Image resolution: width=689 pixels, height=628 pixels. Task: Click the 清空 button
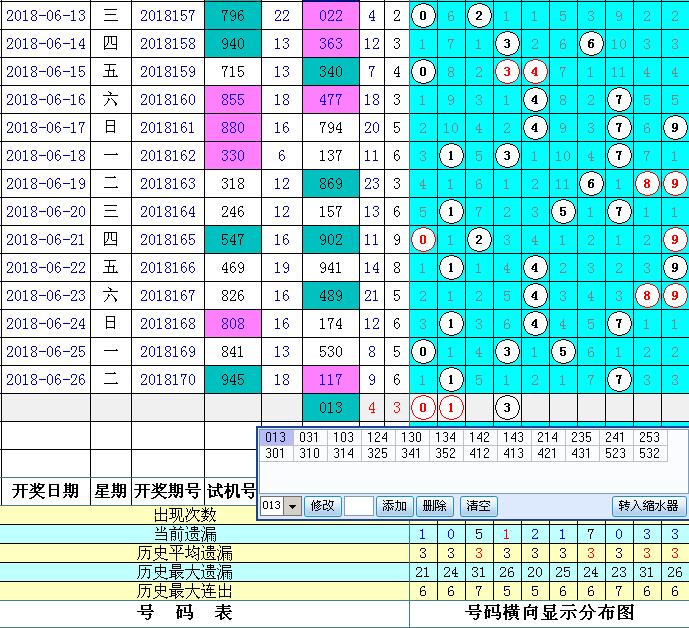(478, 506)
